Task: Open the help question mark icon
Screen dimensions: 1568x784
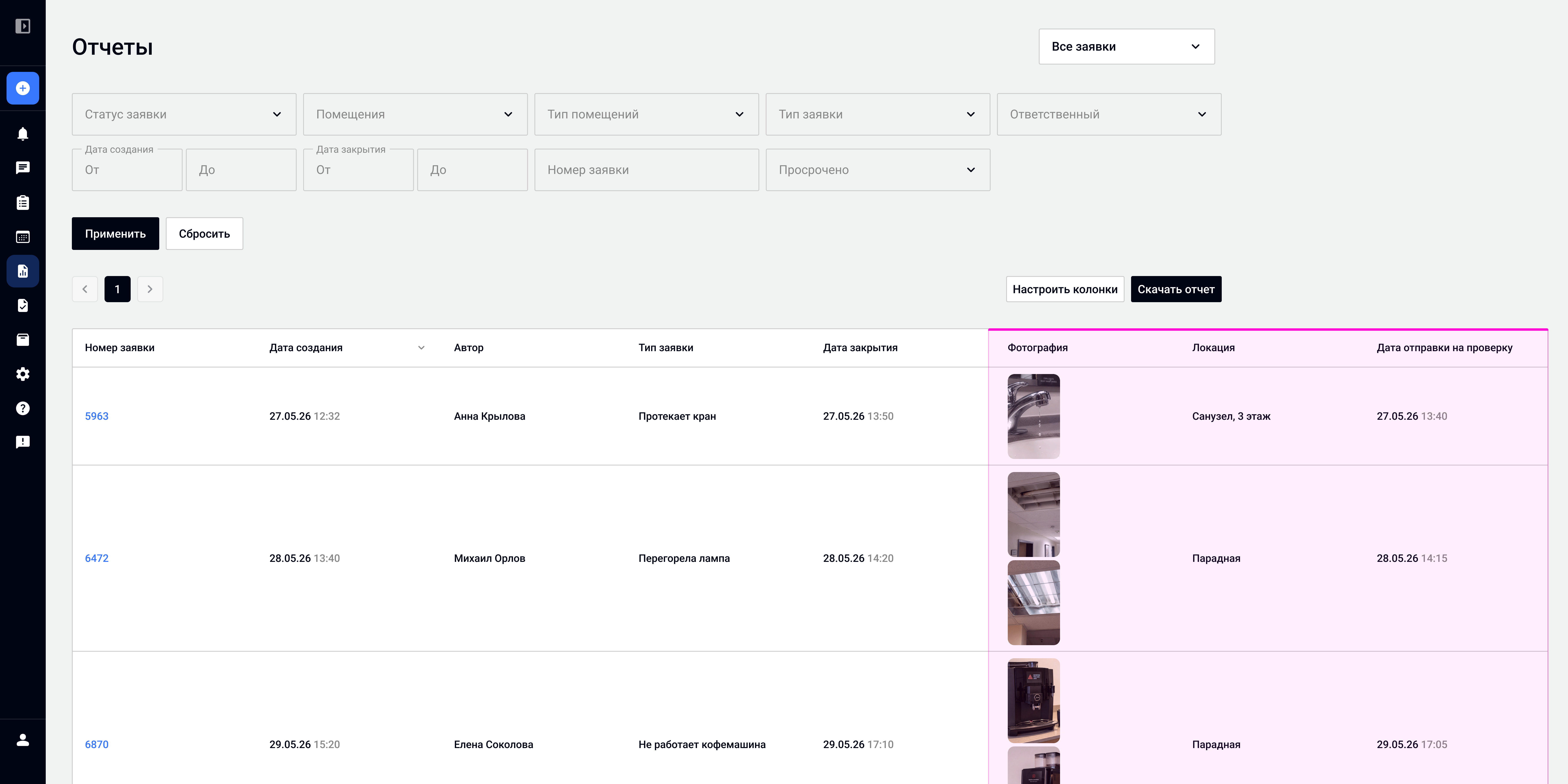Action: click(22, 408)
